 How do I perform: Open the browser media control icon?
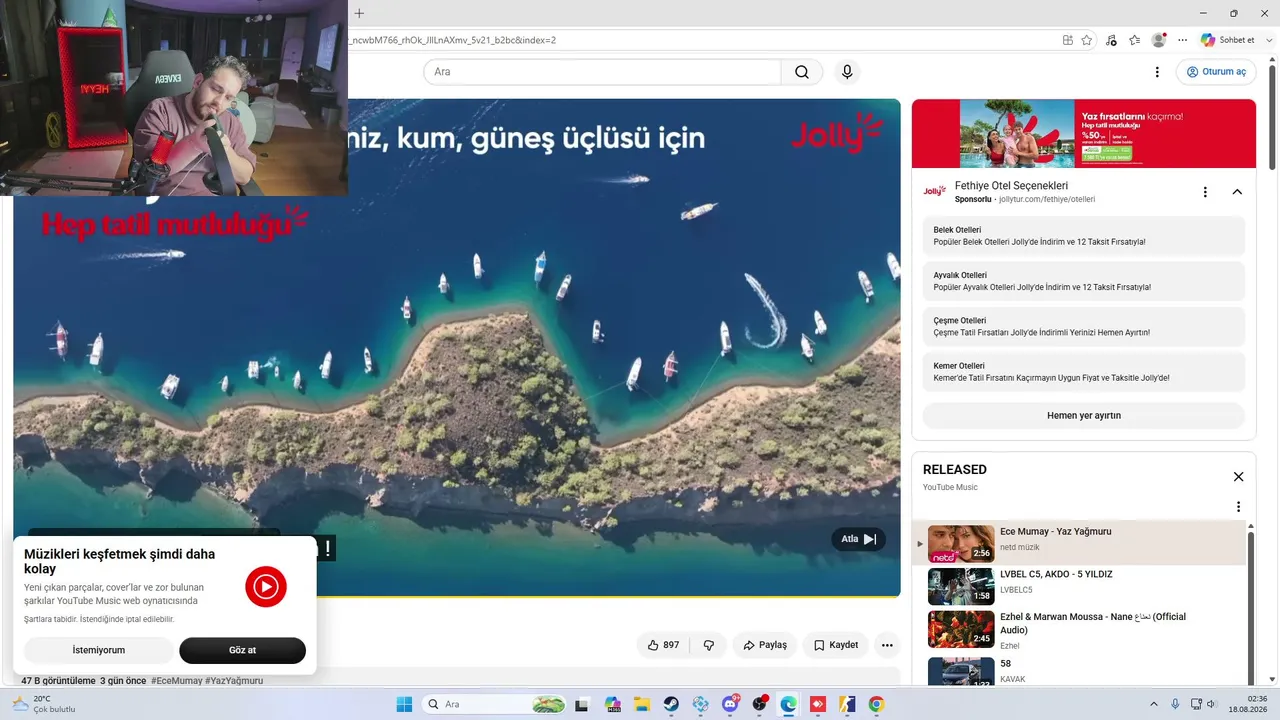[x=1111, y=40]
